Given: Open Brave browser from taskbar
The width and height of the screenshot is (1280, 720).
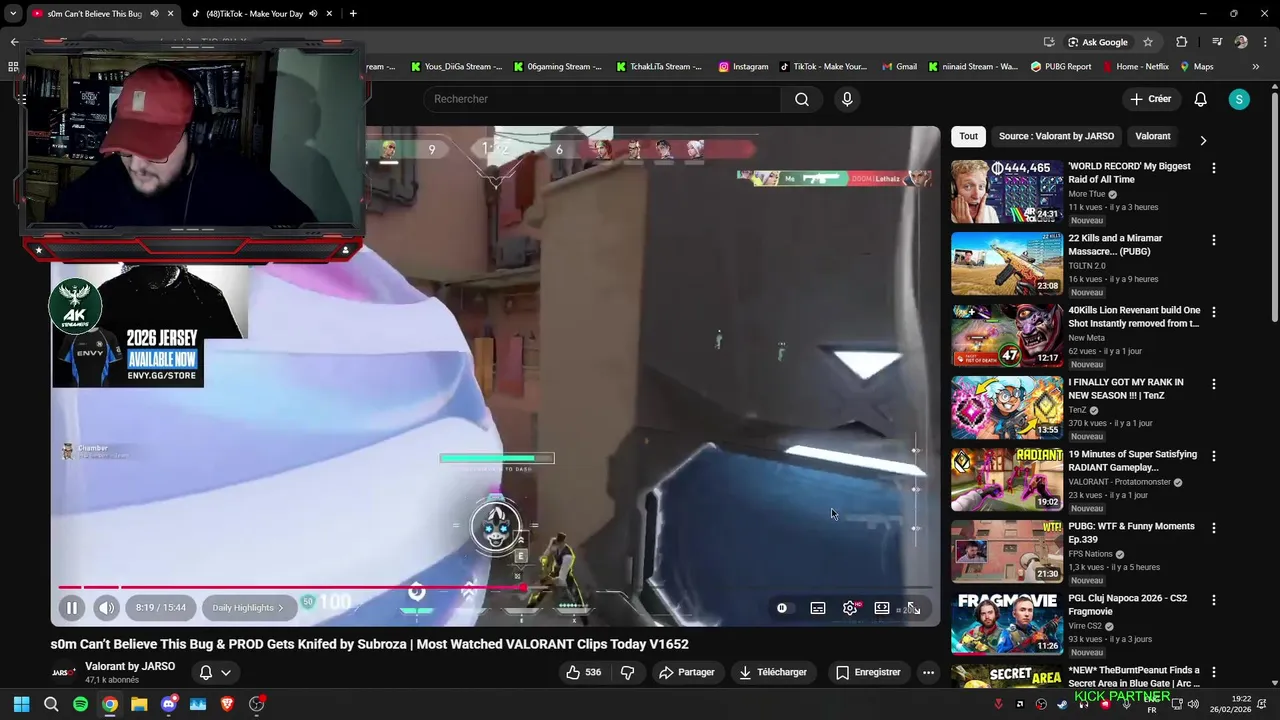Looking at the screenshot, I should pos(227,704).
